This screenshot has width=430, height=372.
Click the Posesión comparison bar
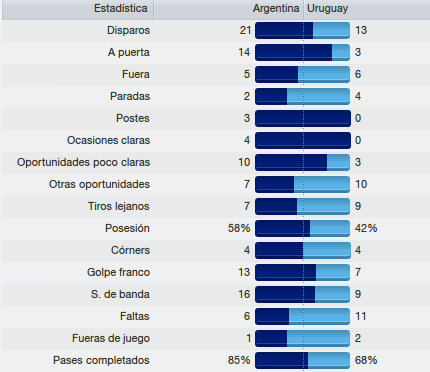tap(303, 228)
